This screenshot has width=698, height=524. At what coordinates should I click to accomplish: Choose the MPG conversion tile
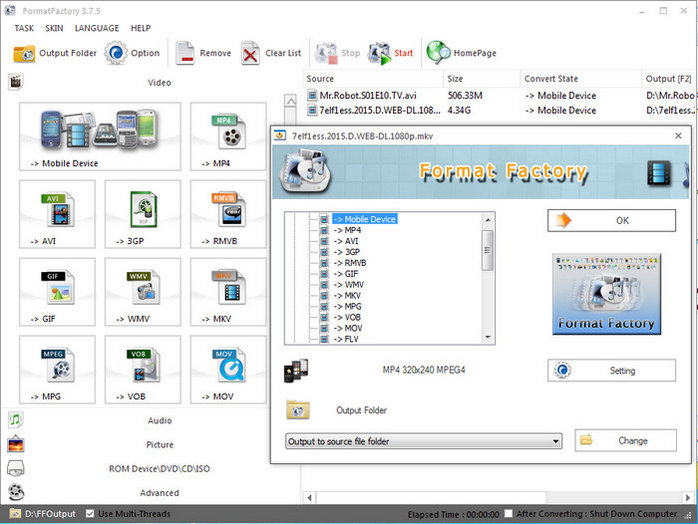point(57,370)
